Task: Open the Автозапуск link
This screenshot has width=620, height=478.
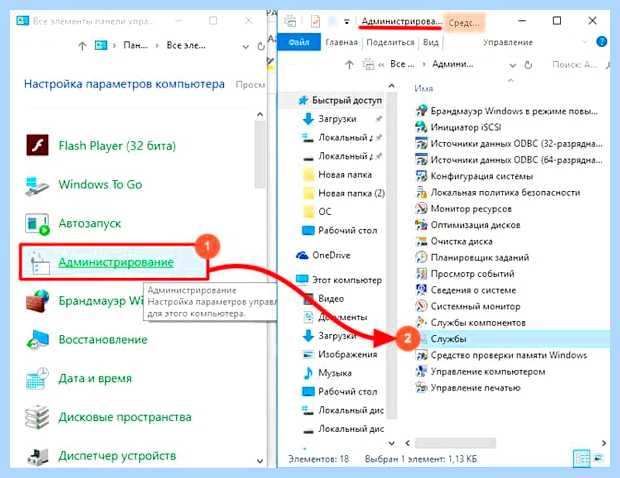Action: coord(90,223)
